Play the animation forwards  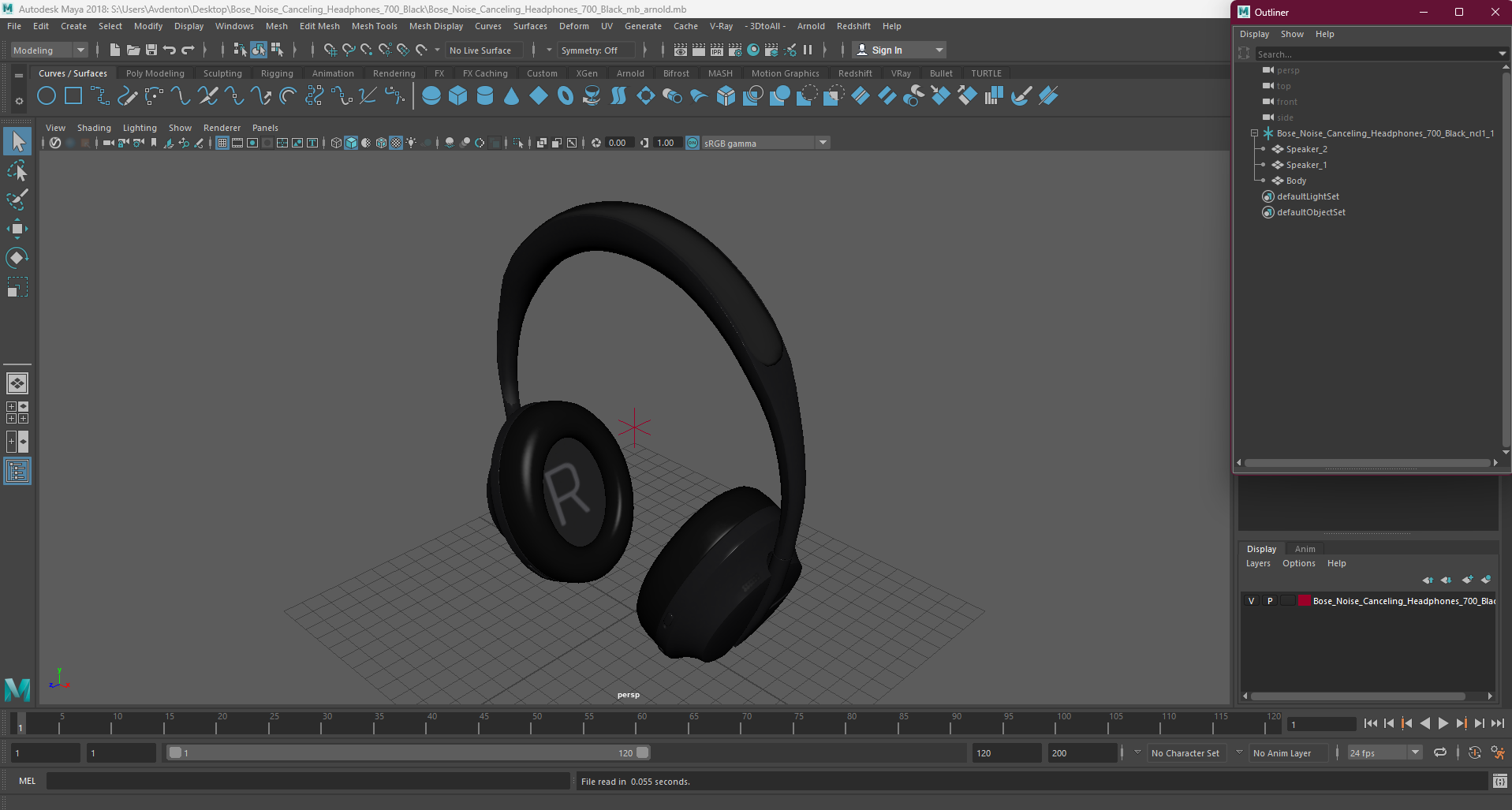[1443, 723]
